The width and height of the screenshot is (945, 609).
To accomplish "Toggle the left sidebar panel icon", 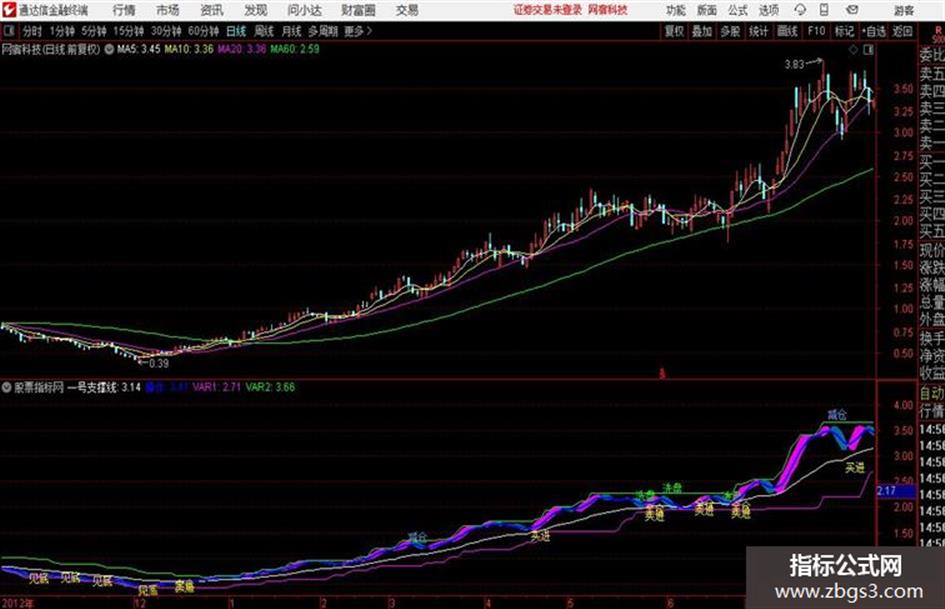I will click(x=8, y=31).
